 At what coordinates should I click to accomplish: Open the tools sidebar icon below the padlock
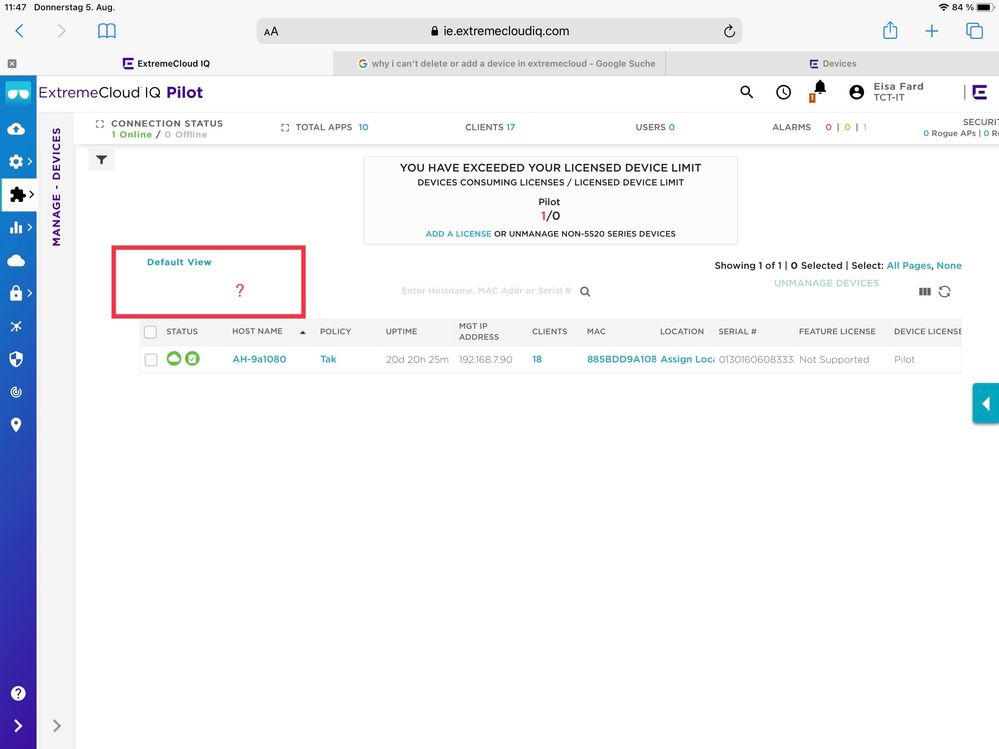[x=17, y=326]
